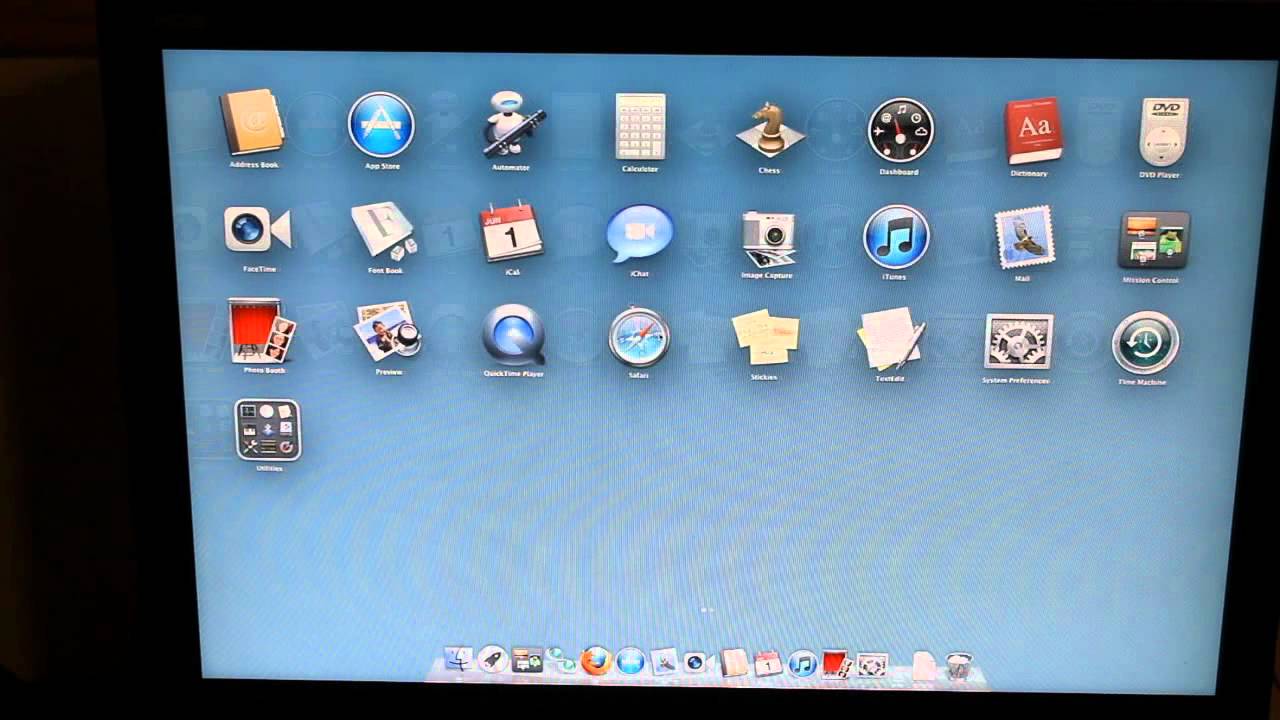Image resolution: width=1280 pixels, height=720 pixels.
Task: Open the Dashboard gauge icon
Action: pyautogui.click(x=900, y=130)
